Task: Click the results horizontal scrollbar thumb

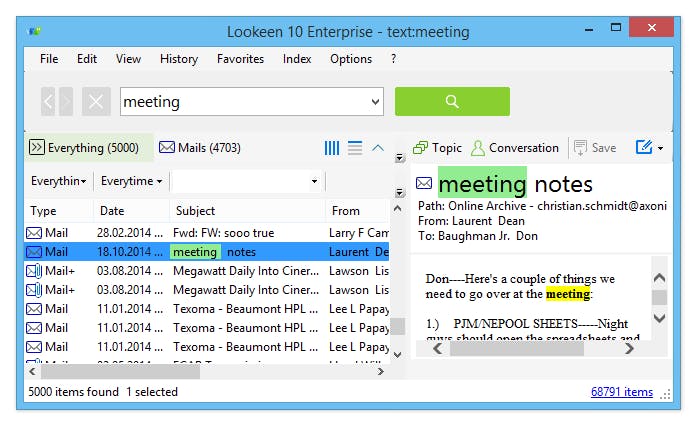Action: 120,372
